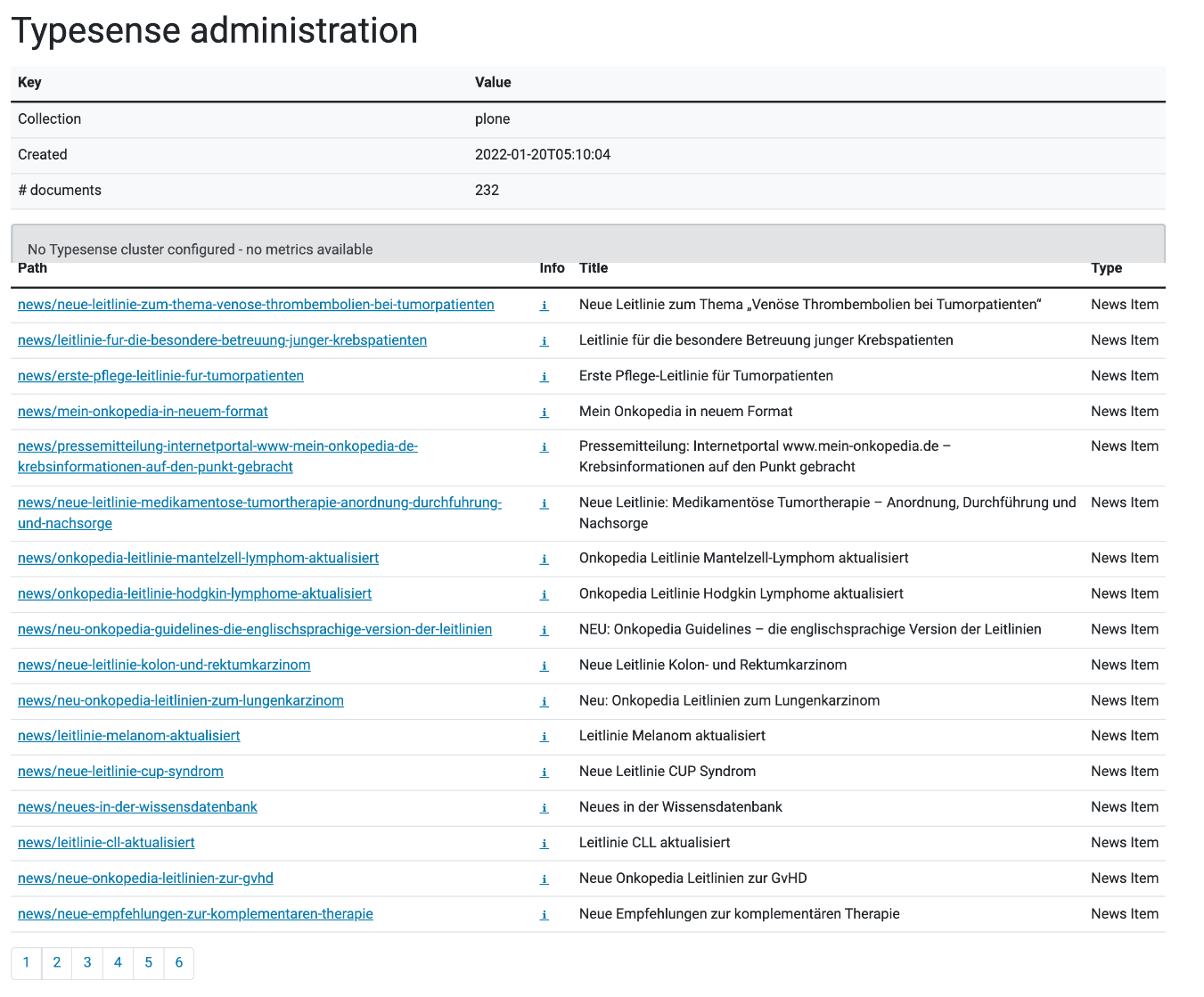Open the pressemitteilung-internetportal path link
The height and width of the screenshot is (997, 1204).
pyautogui.click(x=217, y=456)
